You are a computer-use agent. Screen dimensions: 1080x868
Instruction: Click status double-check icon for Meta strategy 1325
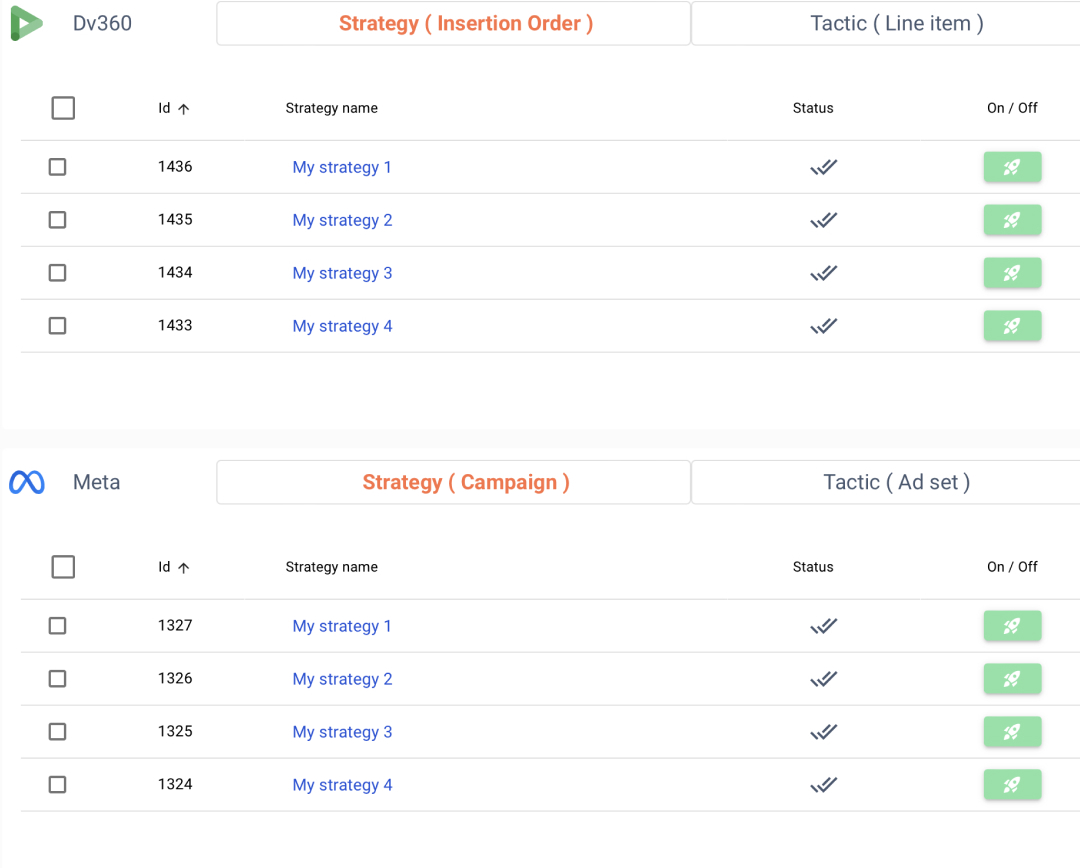point(823,732)
